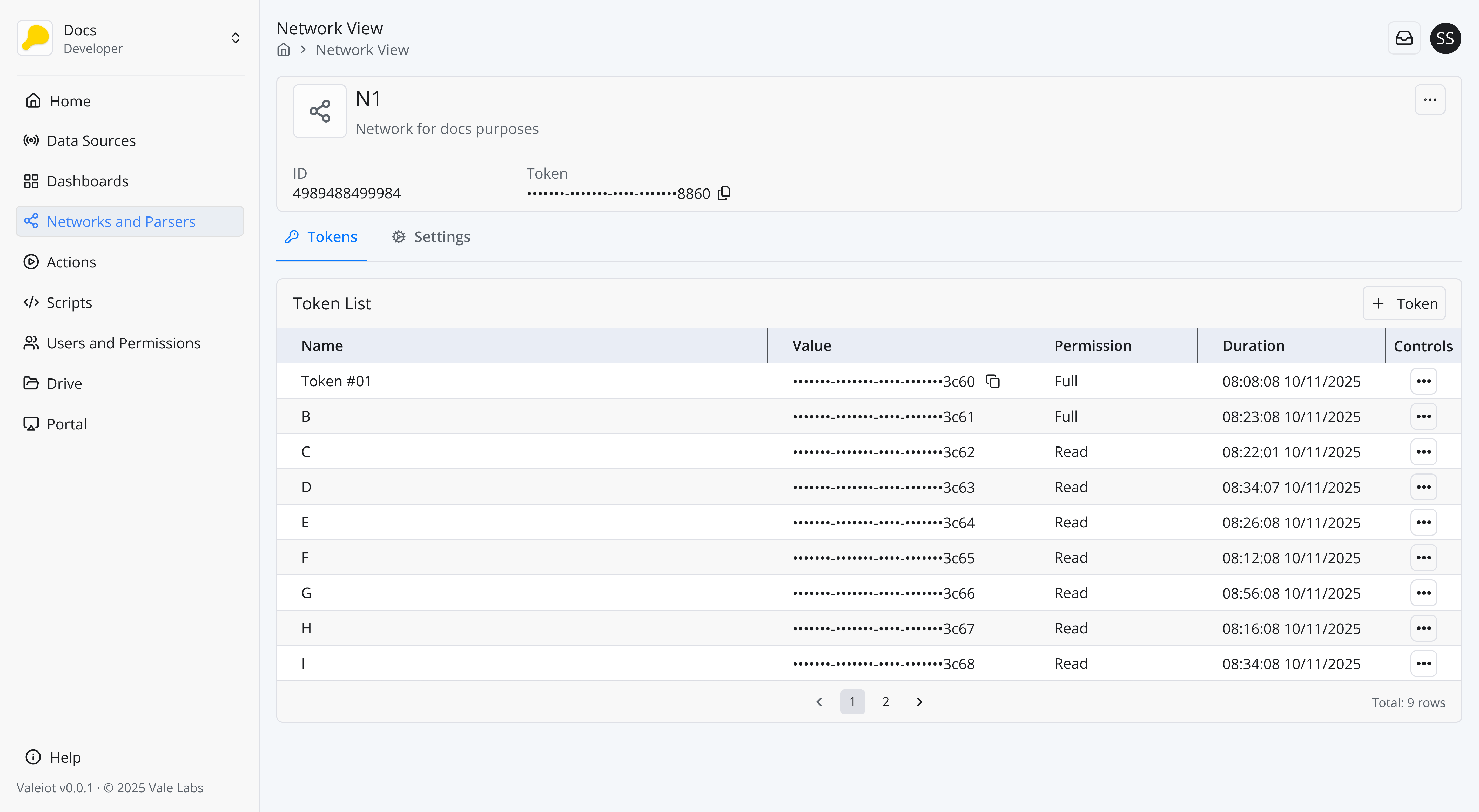Go to page 2 of tokens
Image resolution: width=1479 pixels, height=812 pixels.
tap(885, 702)
